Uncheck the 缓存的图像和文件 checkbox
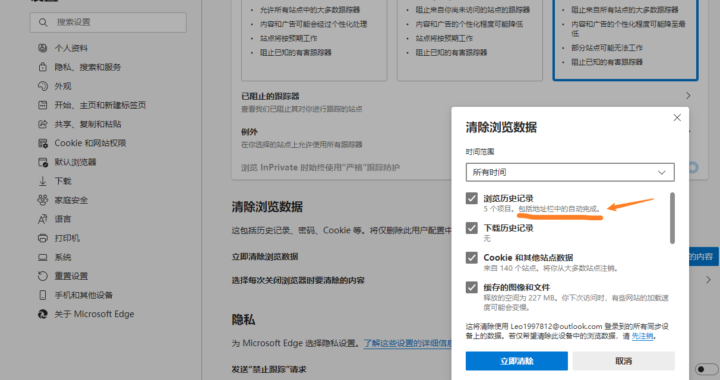 [472, 287]
